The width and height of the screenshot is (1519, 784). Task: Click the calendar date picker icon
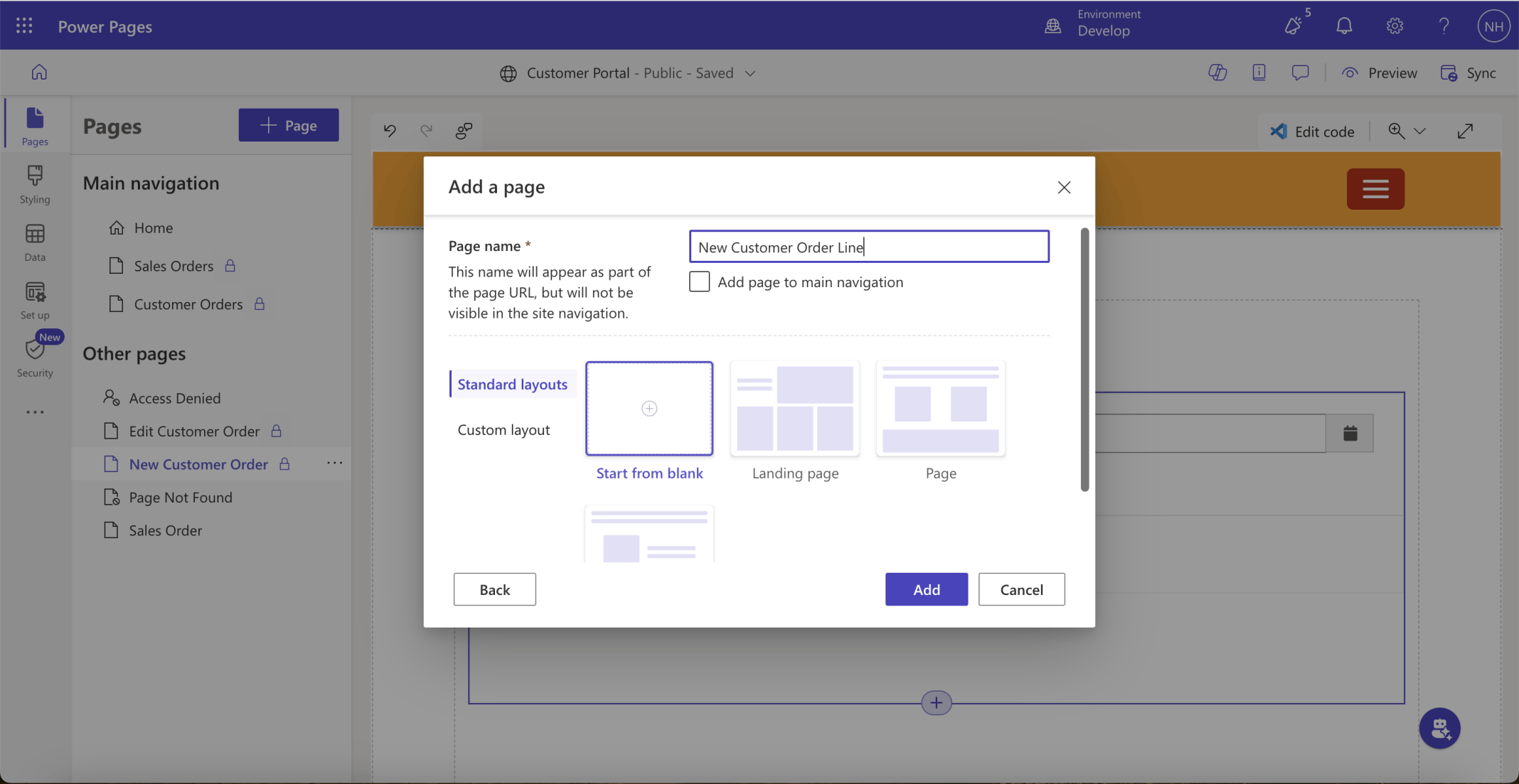point(1350,433)
